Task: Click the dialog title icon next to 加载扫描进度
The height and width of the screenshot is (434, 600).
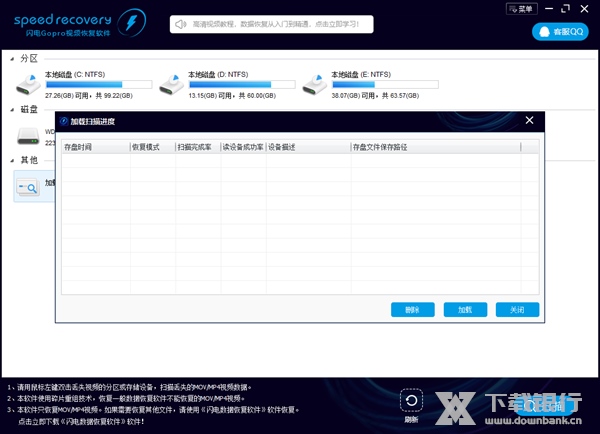Action: pos(64,121)
